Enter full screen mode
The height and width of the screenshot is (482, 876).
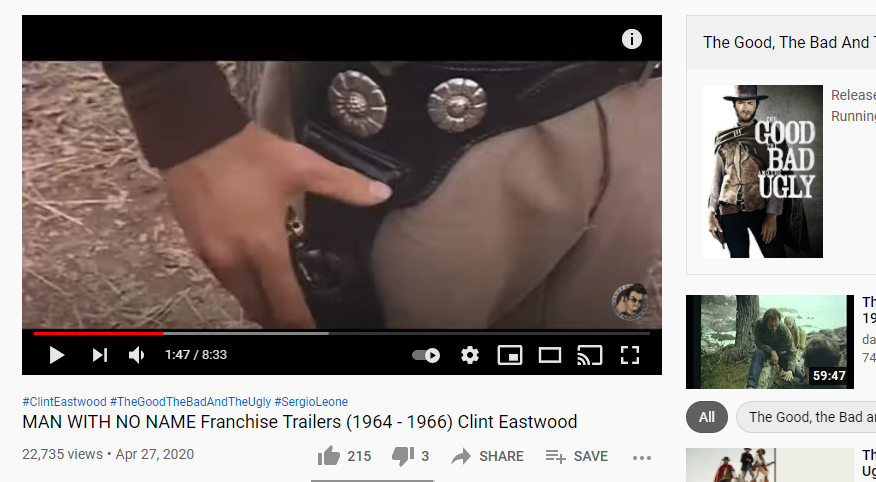630,355
